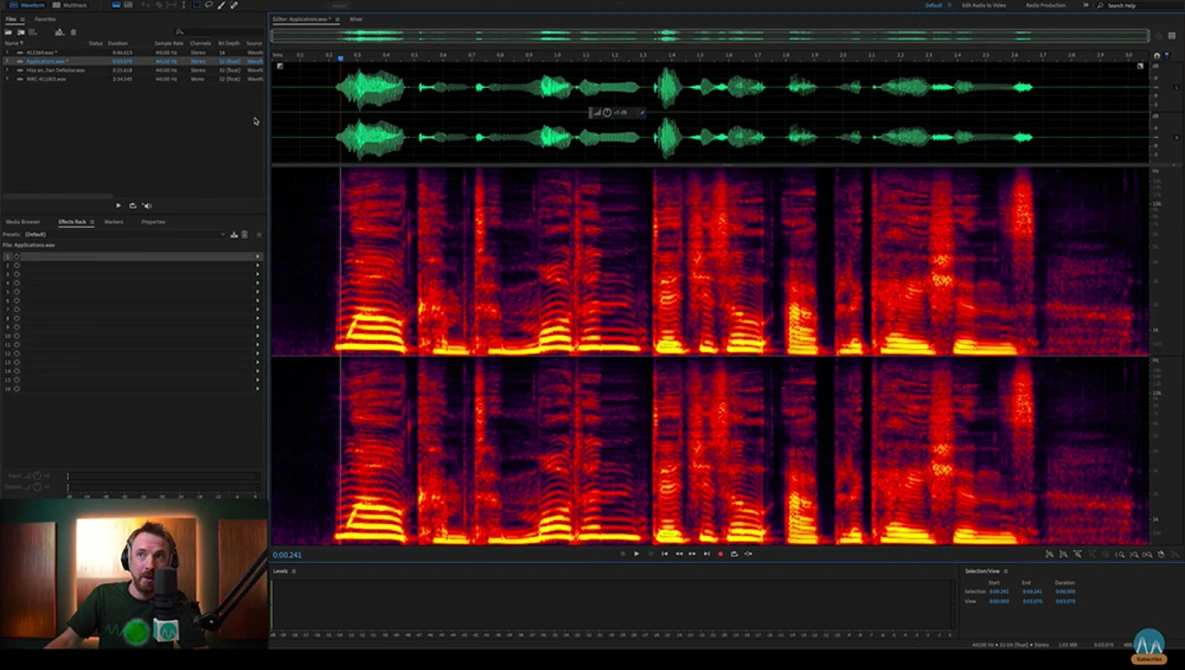Expand the Applications.wav file entry
This screenshot has height=670, width=1185.
tap(8, 61)
